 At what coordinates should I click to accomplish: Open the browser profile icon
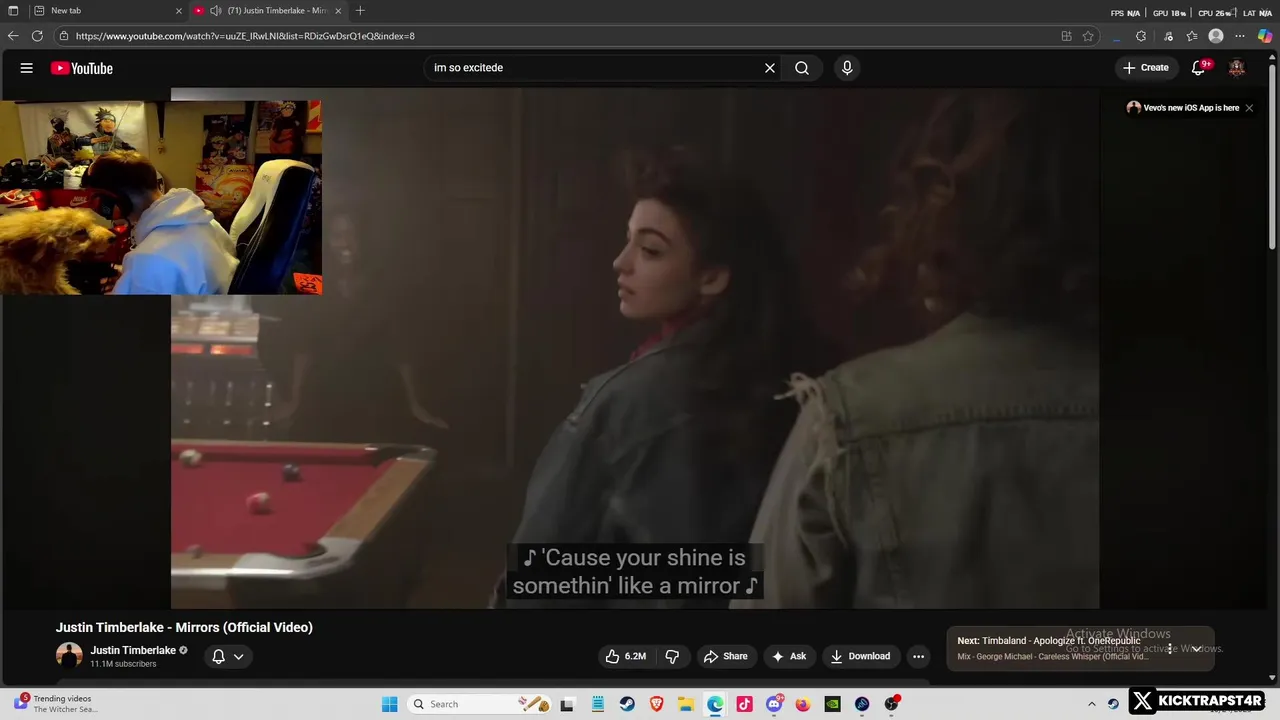coord(1216,36)
